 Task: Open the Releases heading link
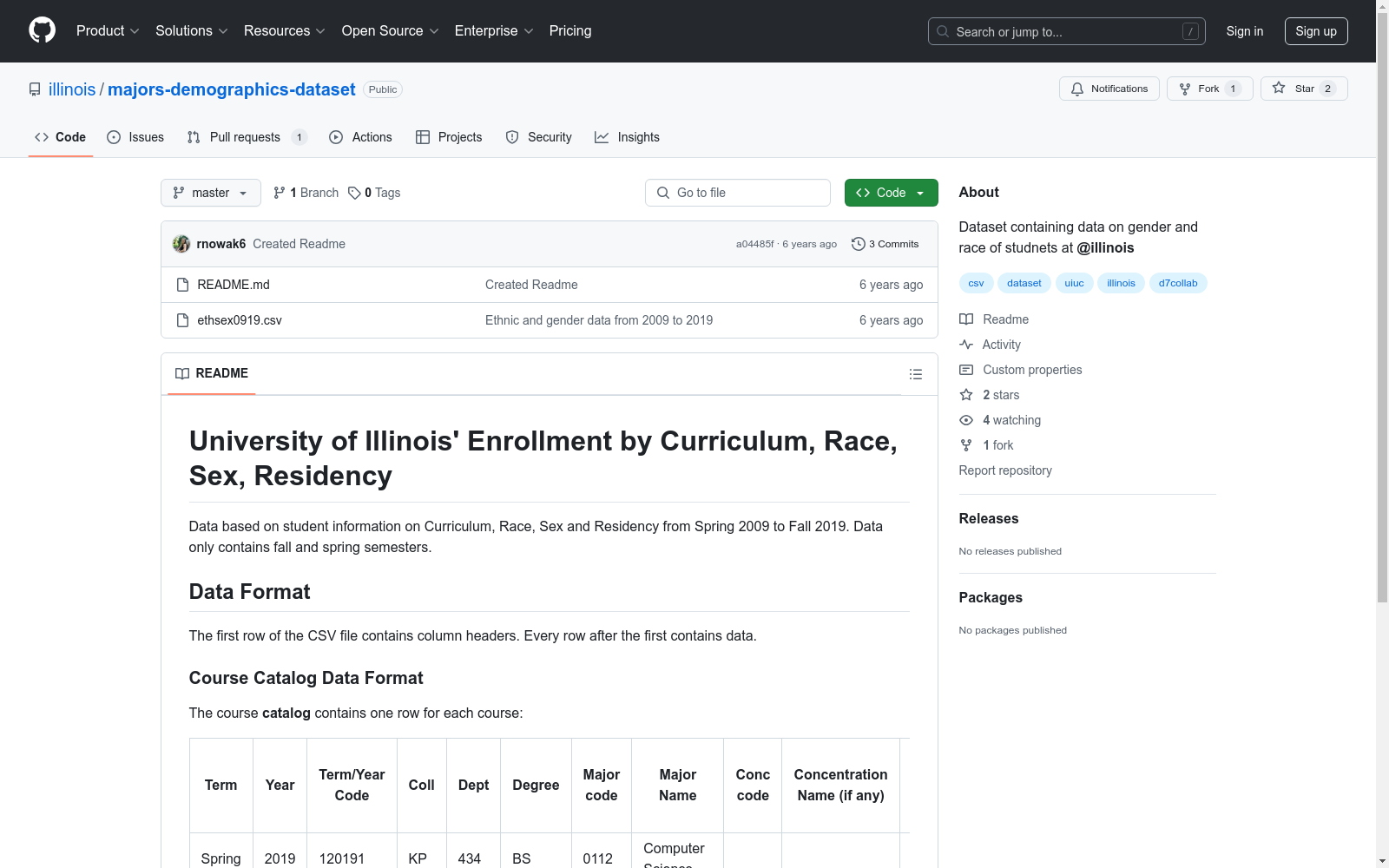coord(989,518)
